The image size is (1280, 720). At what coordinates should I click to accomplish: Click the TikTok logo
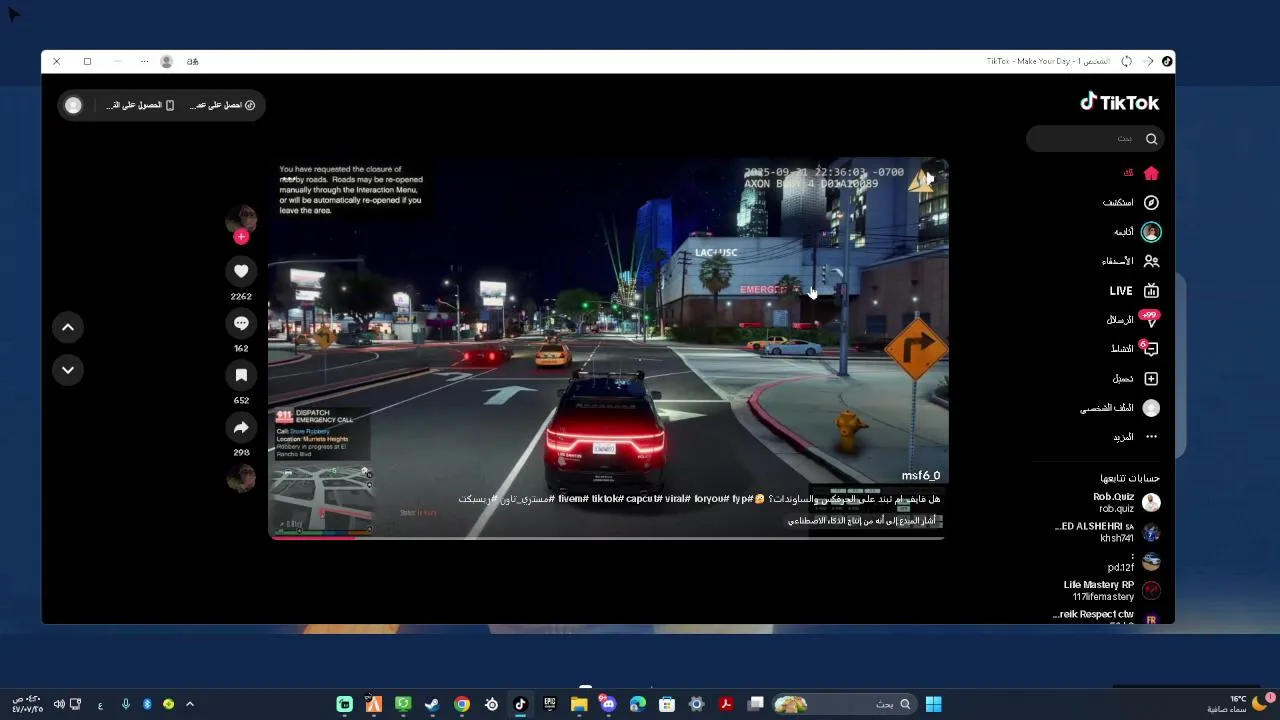point(1119,102)
